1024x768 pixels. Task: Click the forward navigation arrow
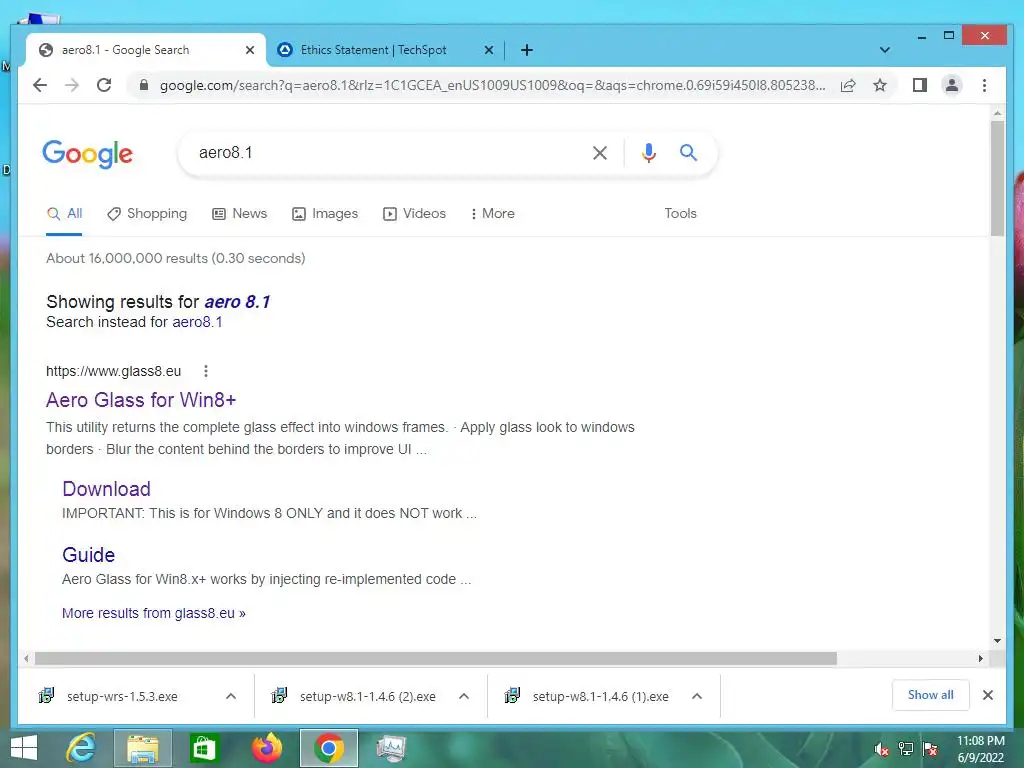coord(72,85)
